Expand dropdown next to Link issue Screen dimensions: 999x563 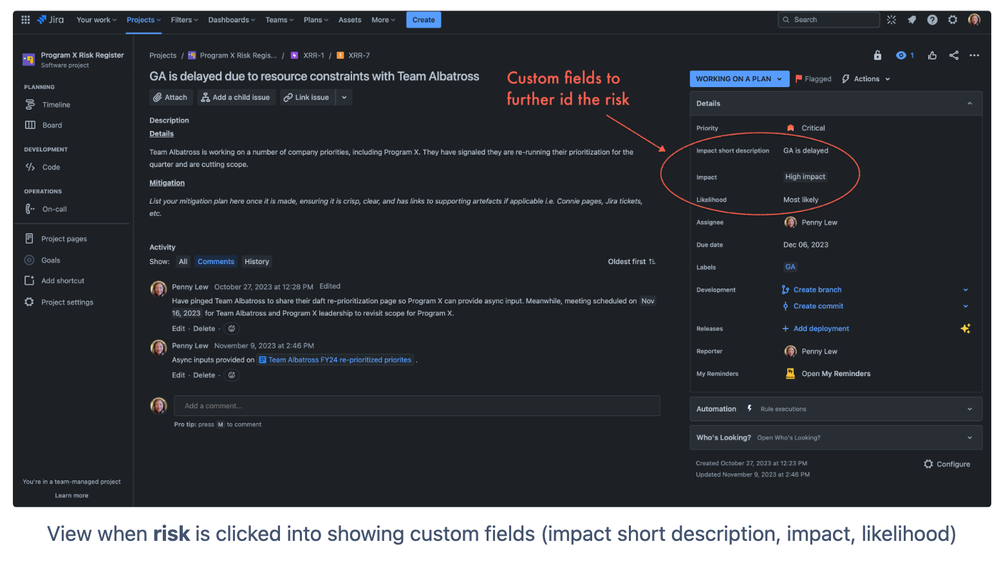point(344,97)
